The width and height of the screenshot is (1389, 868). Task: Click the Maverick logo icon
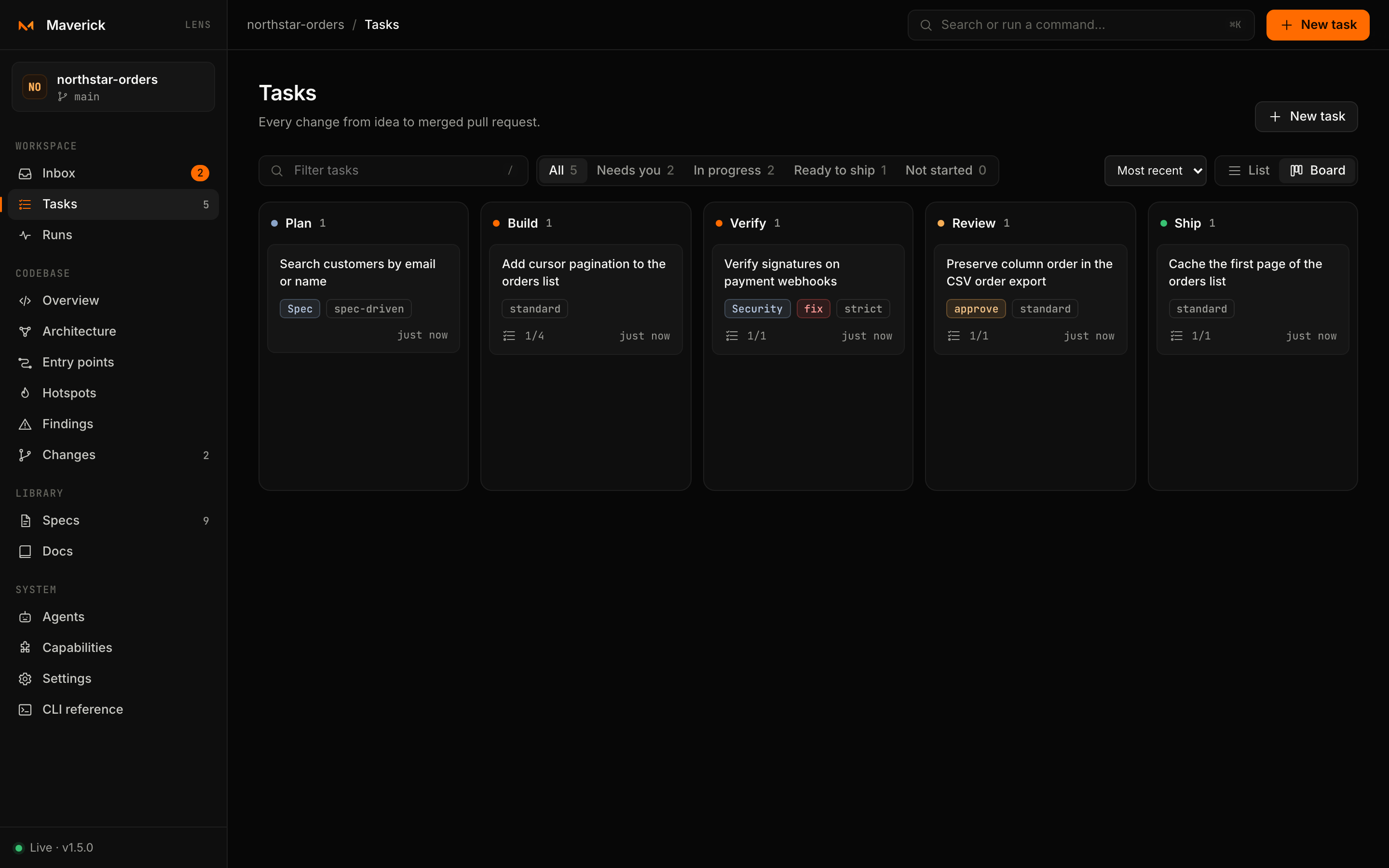click(x=26, y=25)
